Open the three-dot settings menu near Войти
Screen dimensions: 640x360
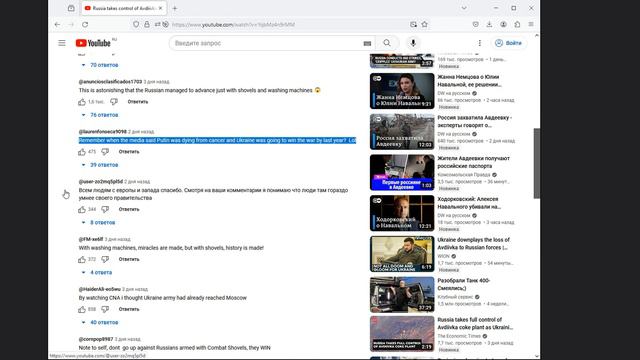click(480, 43)
